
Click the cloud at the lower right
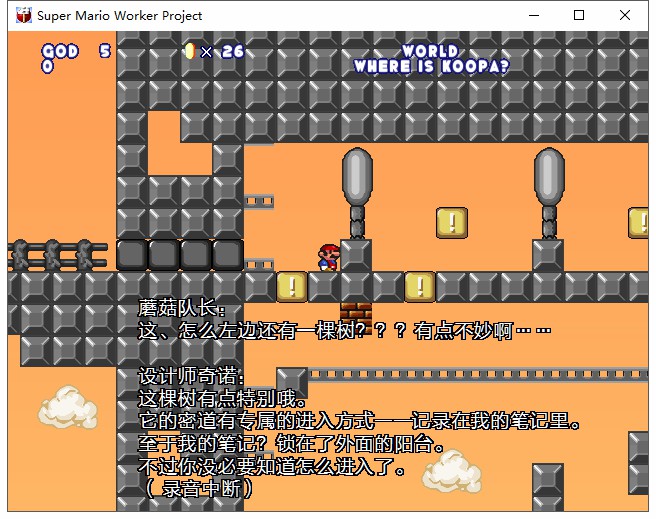[452, 472]
